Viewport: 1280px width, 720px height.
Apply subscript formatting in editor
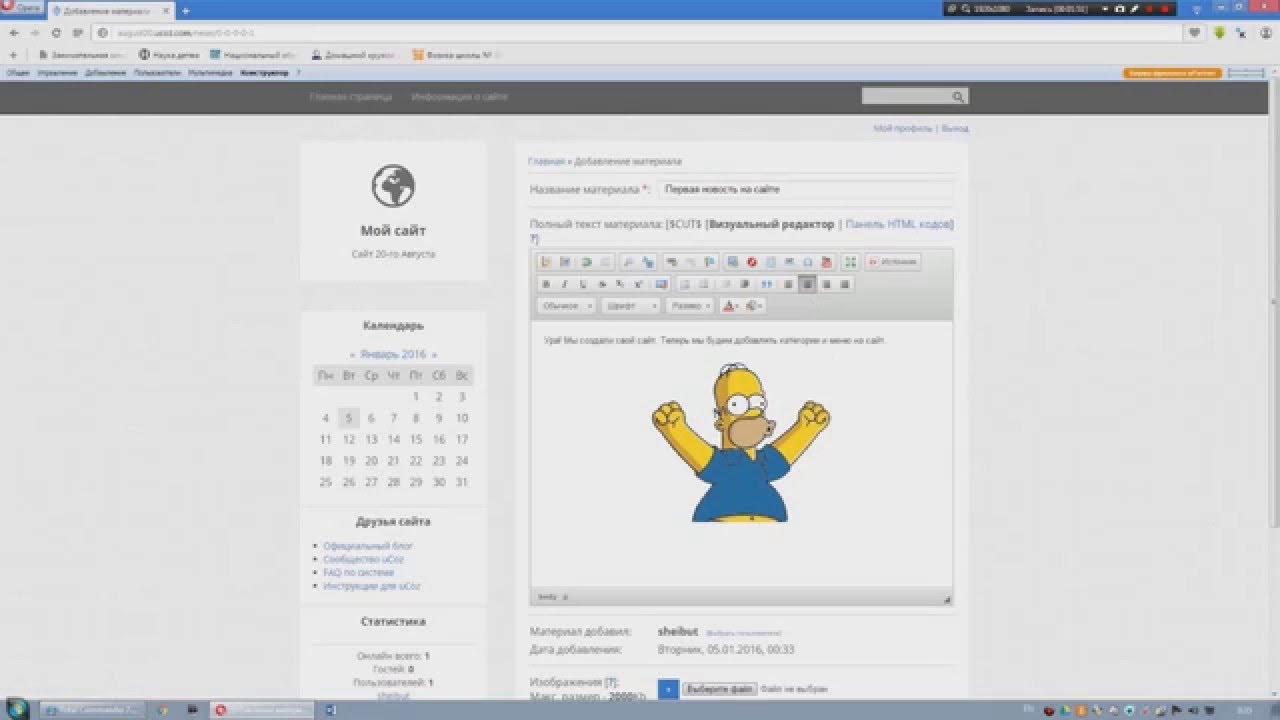click(x=620, y=284)
